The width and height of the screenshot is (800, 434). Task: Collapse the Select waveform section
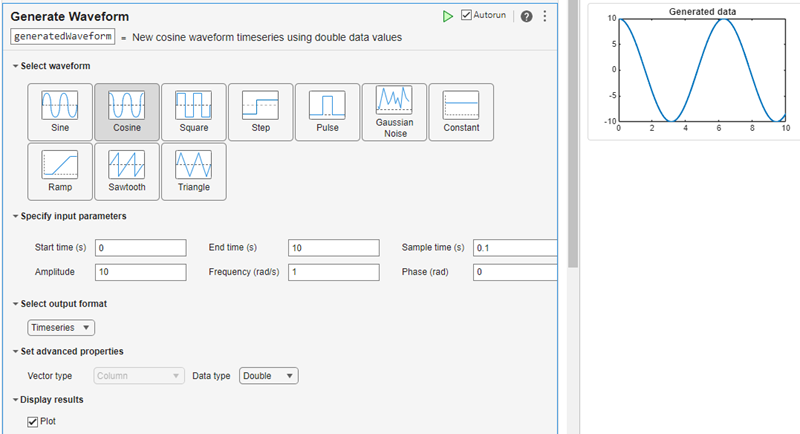point(15,66)
